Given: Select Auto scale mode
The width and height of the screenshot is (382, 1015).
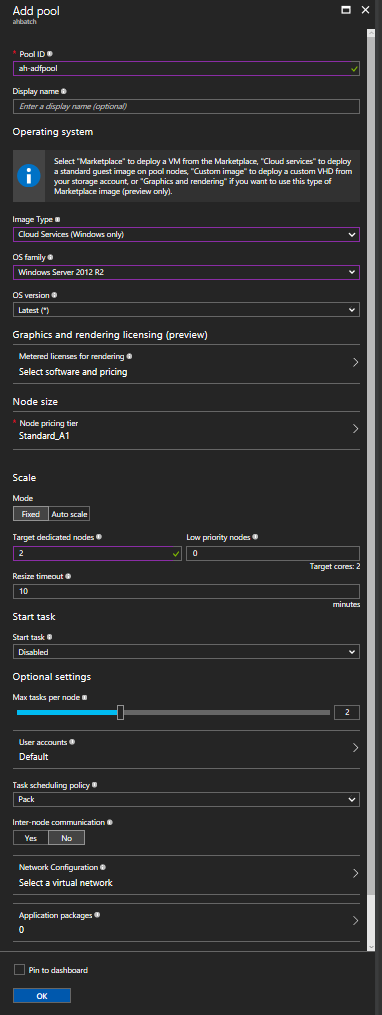Looking at the screenshot, I should pyautogui.click(x=69, y=515).
